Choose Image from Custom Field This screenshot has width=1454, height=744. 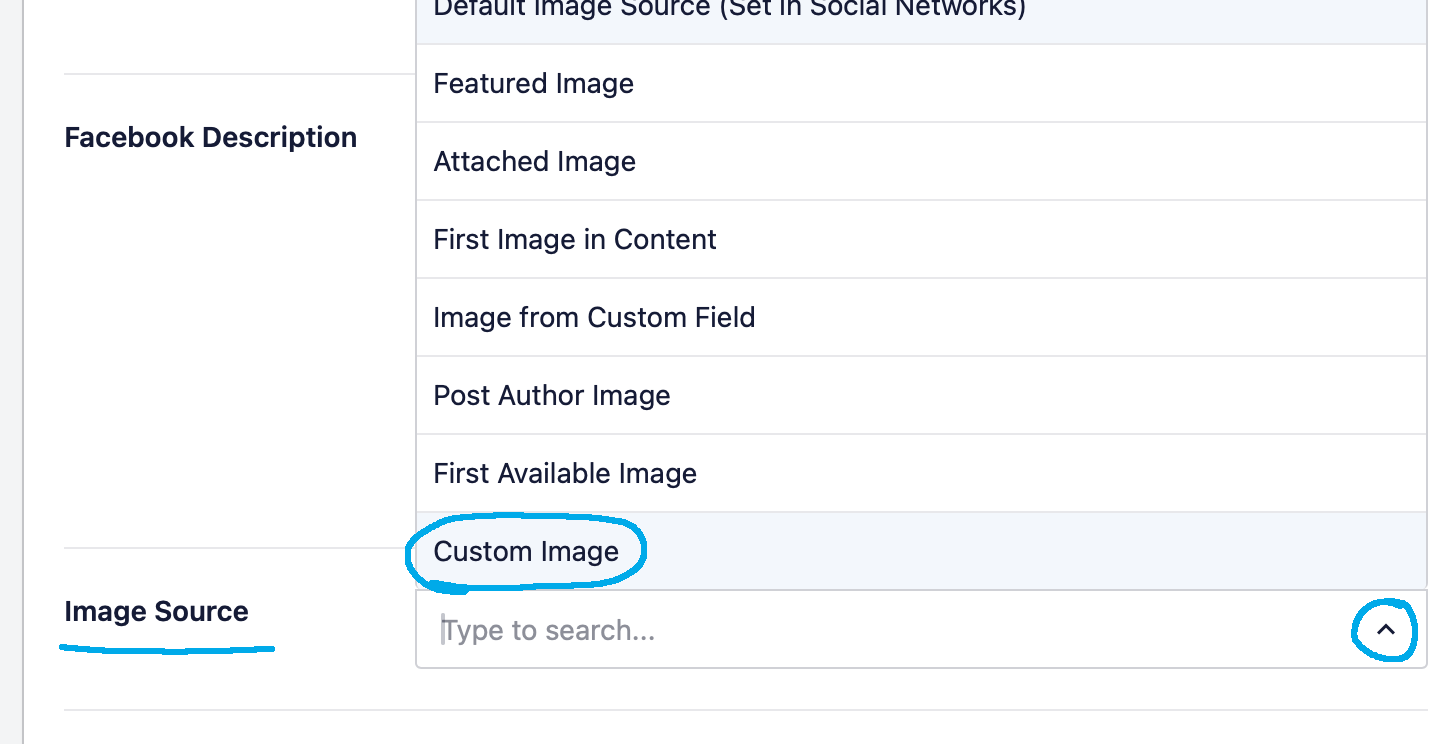point(594,317)
